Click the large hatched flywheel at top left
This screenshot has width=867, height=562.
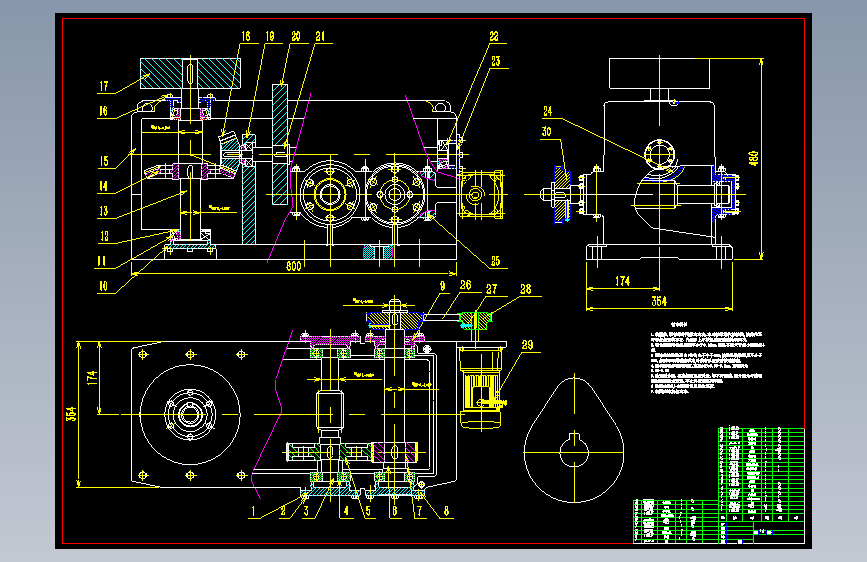pyautogui.click(x=190, y=74)
